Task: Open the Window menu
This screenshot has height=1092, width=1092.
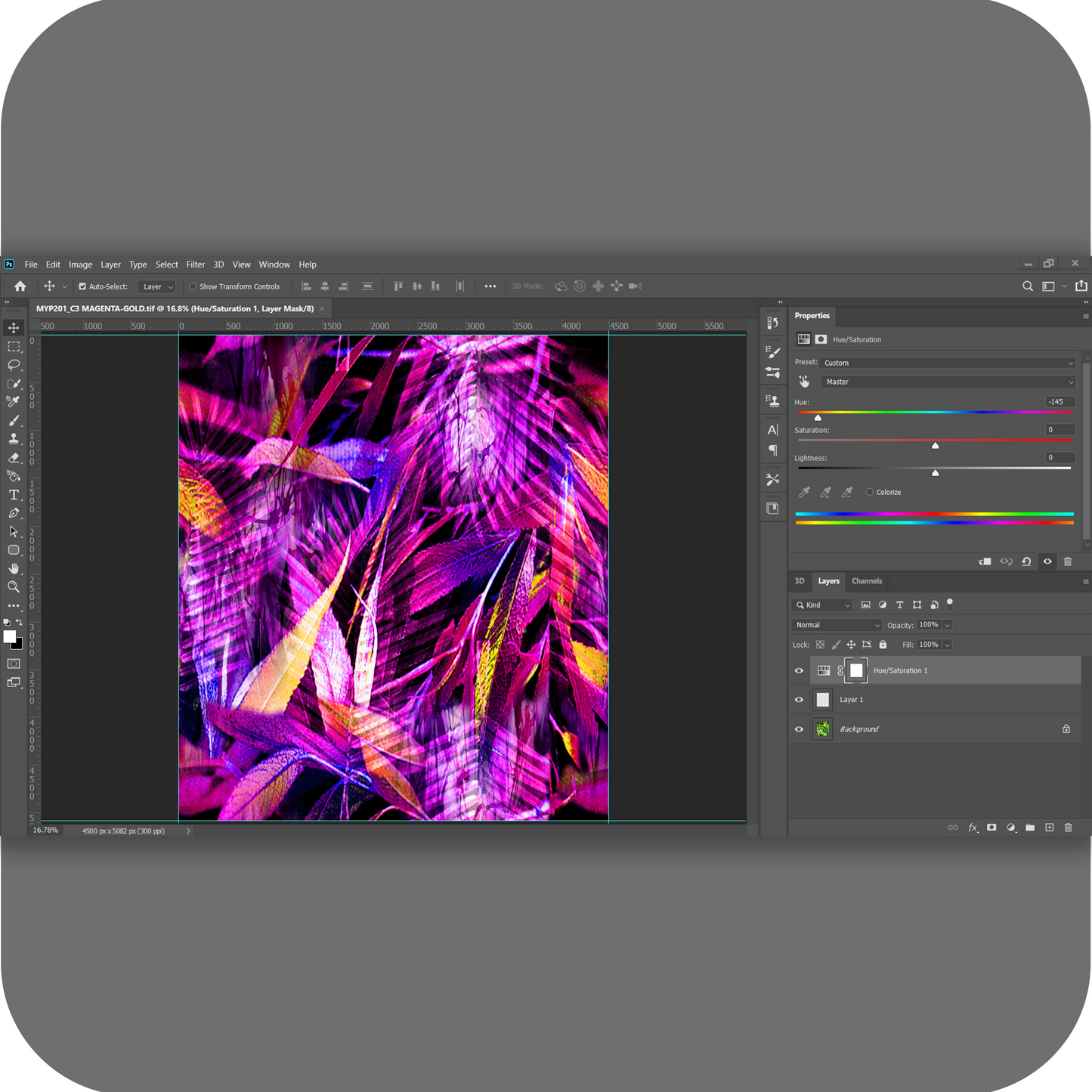Action: 274,264
